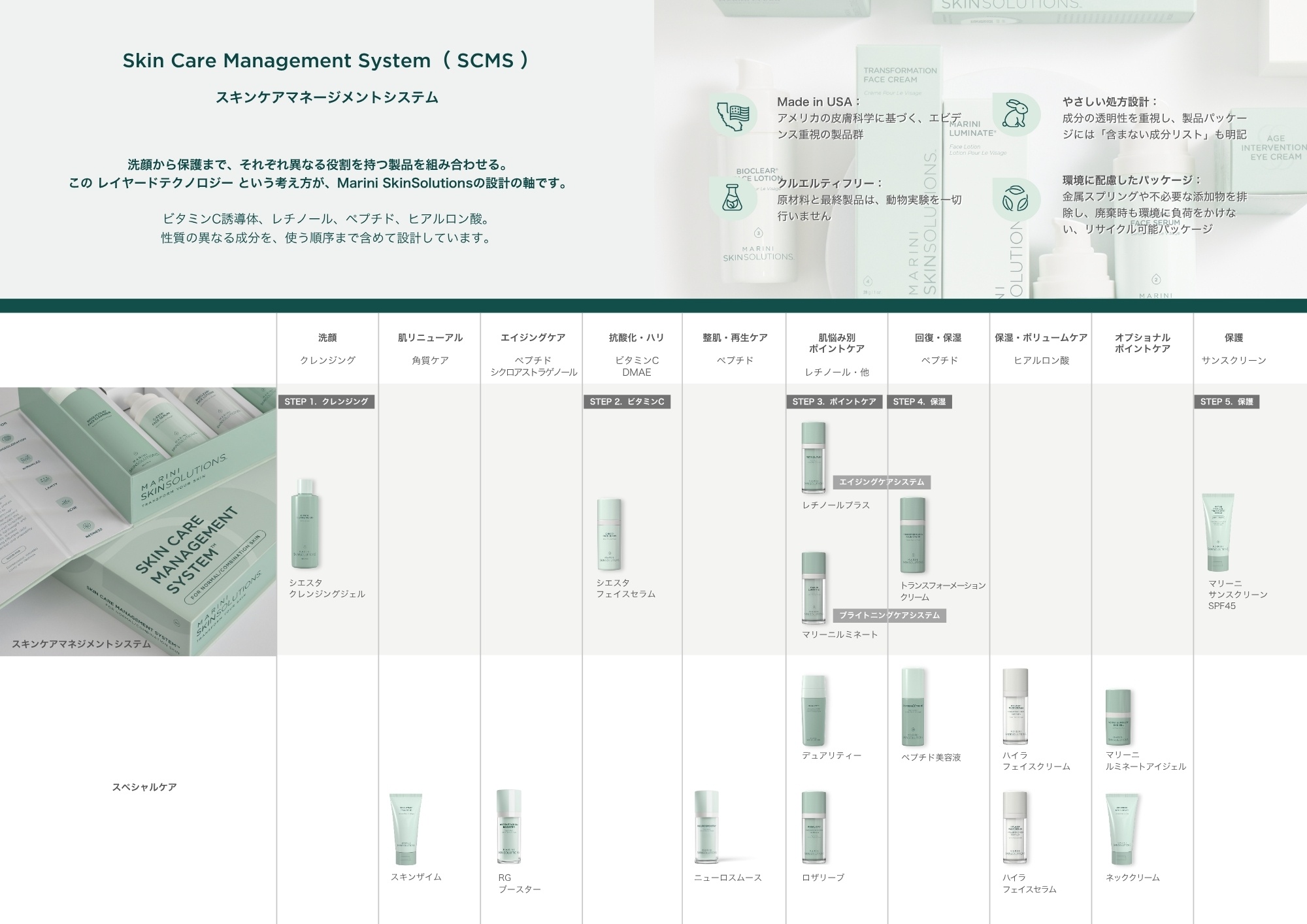Click the ブライトニングケアシステム tag

click(889, 616)
